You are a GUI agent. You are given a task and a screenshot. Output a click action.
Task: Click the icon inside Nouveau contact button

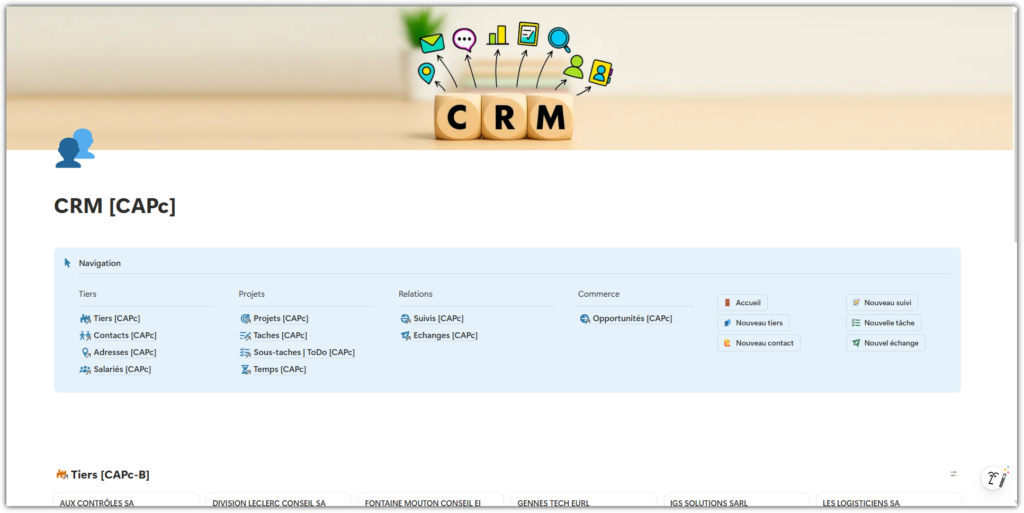(727, 343)
